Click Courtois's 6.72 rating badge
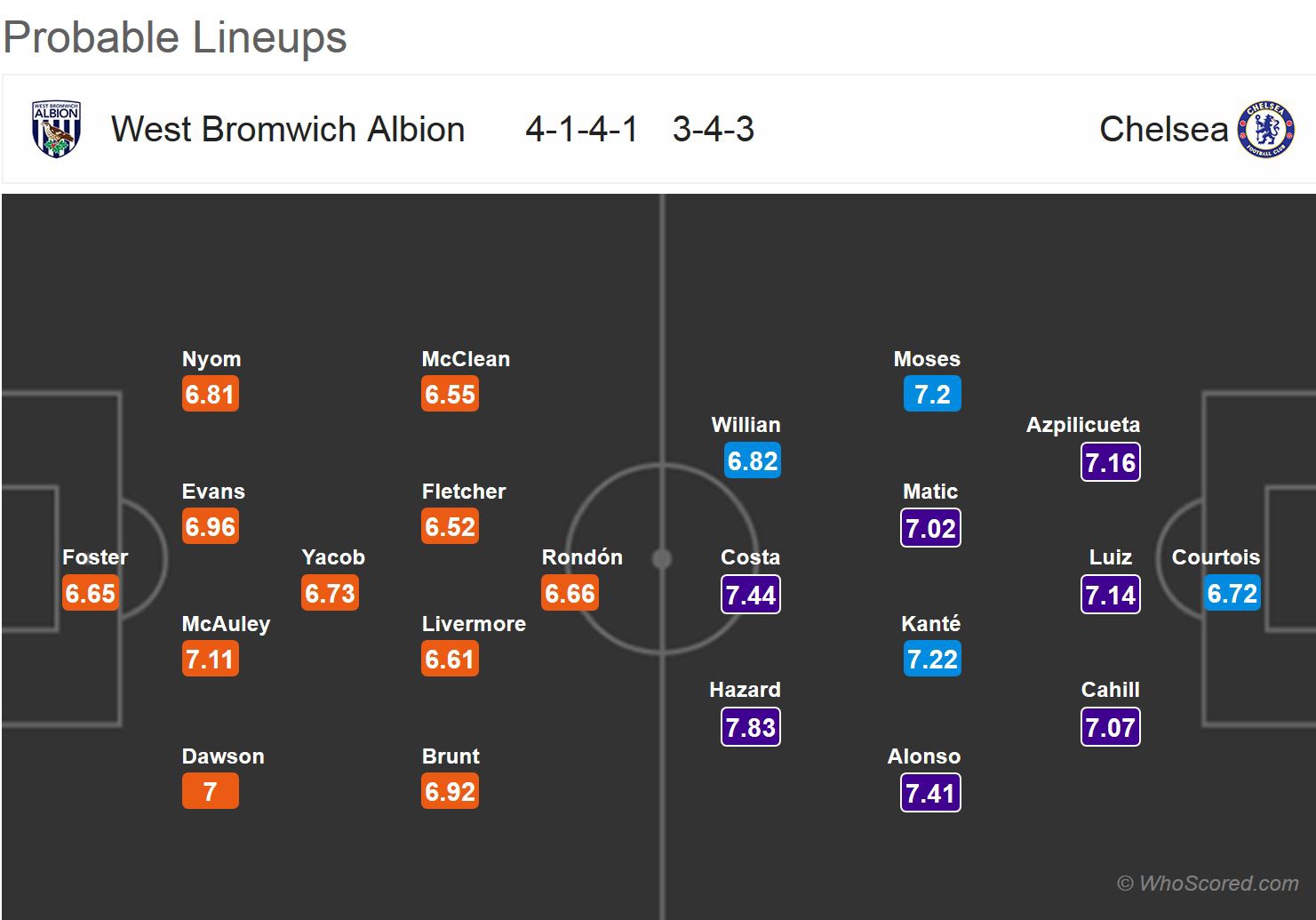This screenshot has height=920, width=1316. [x=1232, y=594]
